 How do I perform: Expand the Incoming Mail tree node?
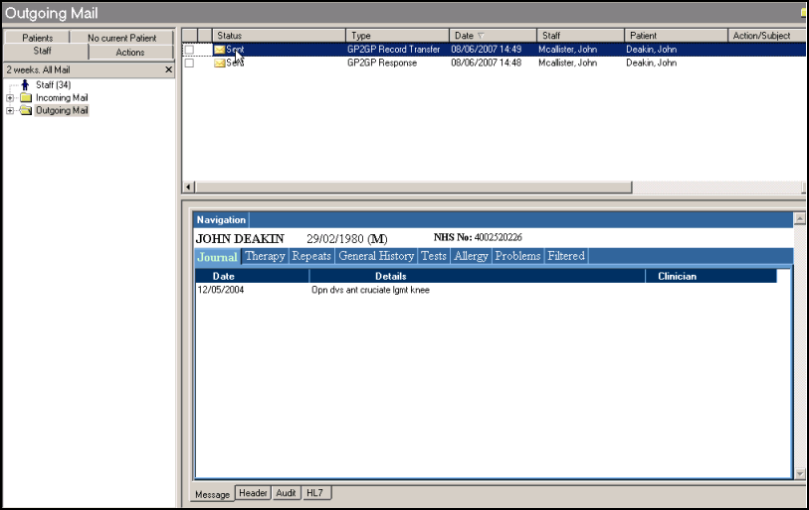pyautogui.click(x=10, y=98)
